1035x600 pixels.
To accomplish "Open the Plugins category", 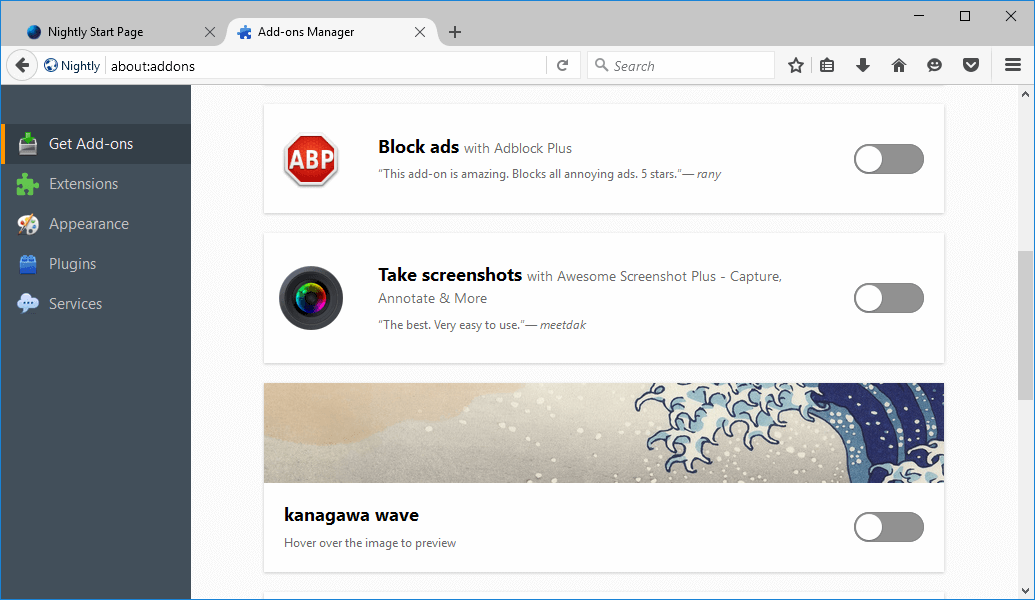I will pos(96,264).
